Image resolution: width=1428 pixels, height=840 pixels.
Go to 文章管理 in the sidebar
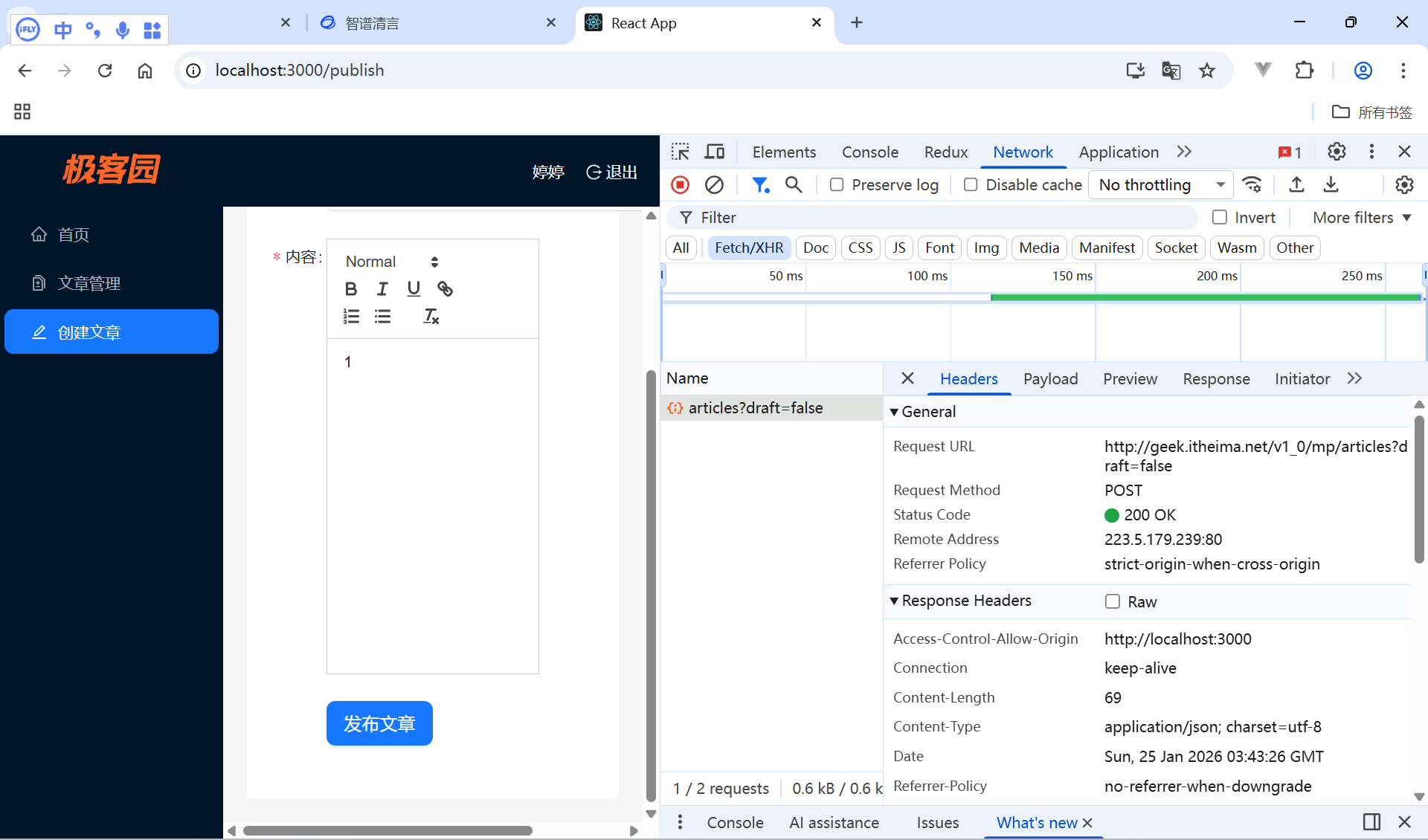pos(89,283)
